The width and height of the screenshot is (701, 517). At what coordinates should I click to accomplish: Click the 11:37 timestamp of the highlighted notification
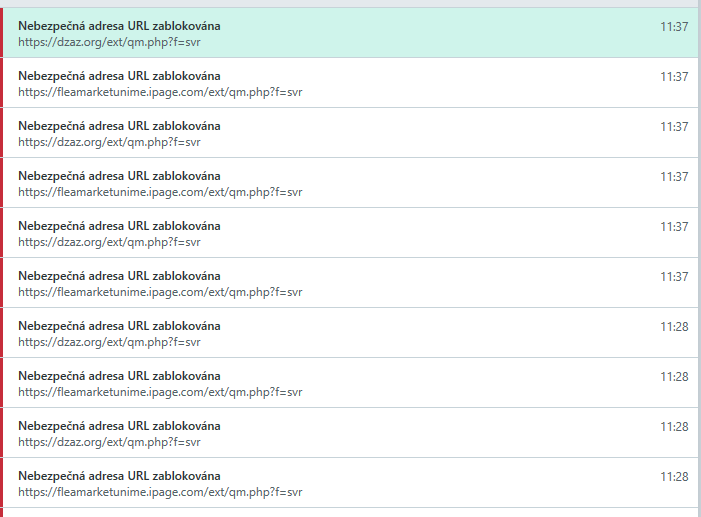point(673,26)
